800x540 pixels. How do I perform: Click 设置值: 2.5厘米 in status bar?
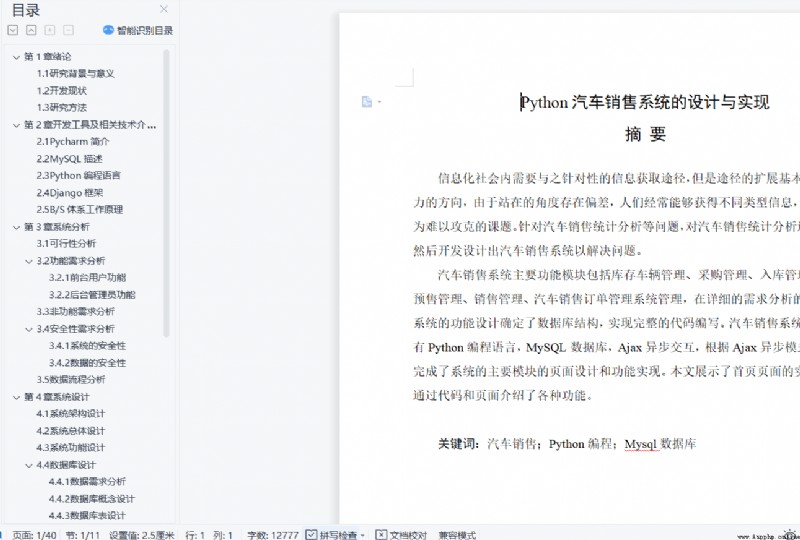(x=142, y=535)
